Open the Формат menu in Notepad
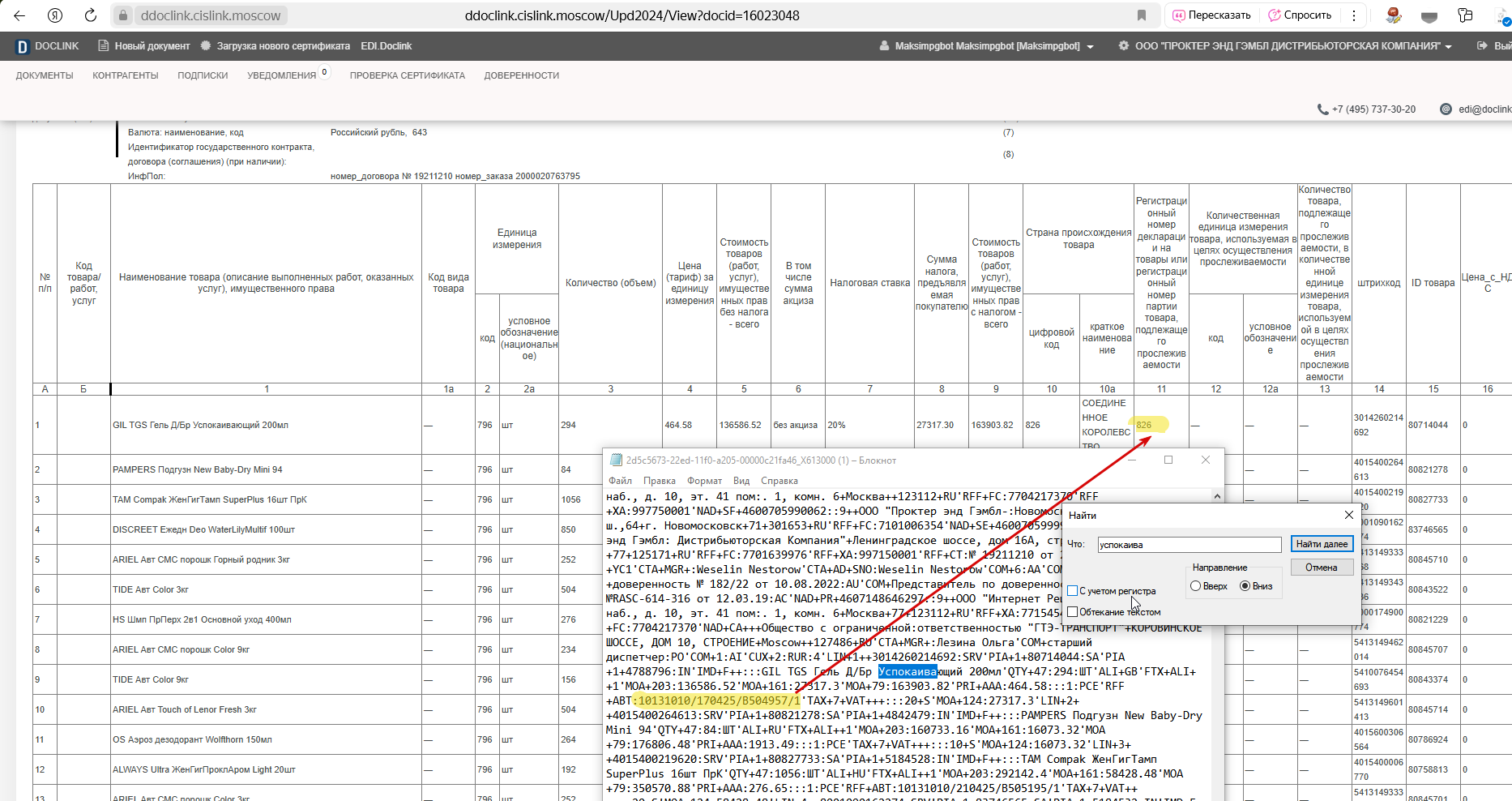 [x=704, y=481]
